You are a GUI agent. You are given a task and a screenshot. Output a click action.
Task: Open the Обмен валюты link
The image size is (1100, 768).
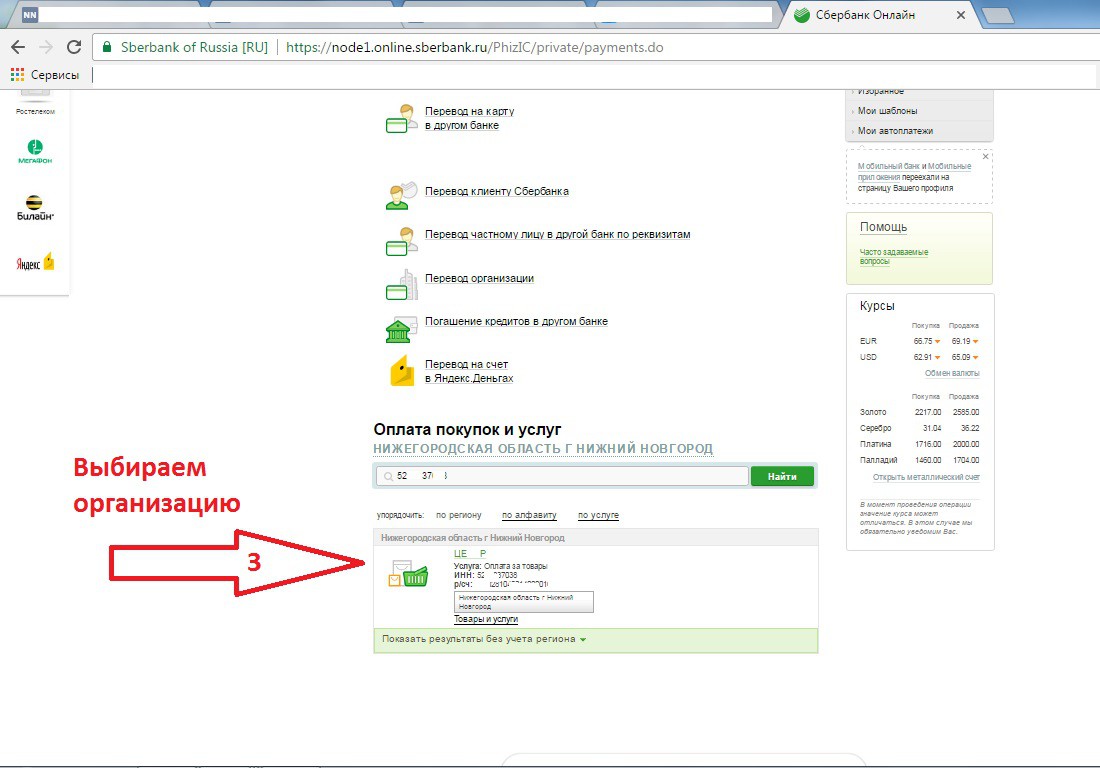tap(952, 373)
